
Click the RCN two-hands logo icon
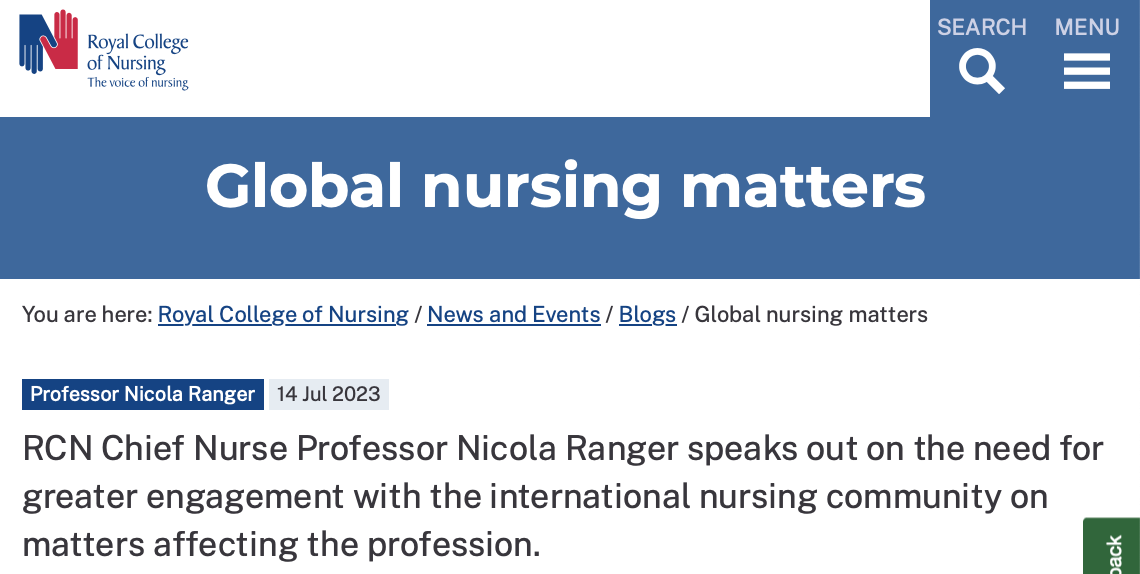click(48, 42)
